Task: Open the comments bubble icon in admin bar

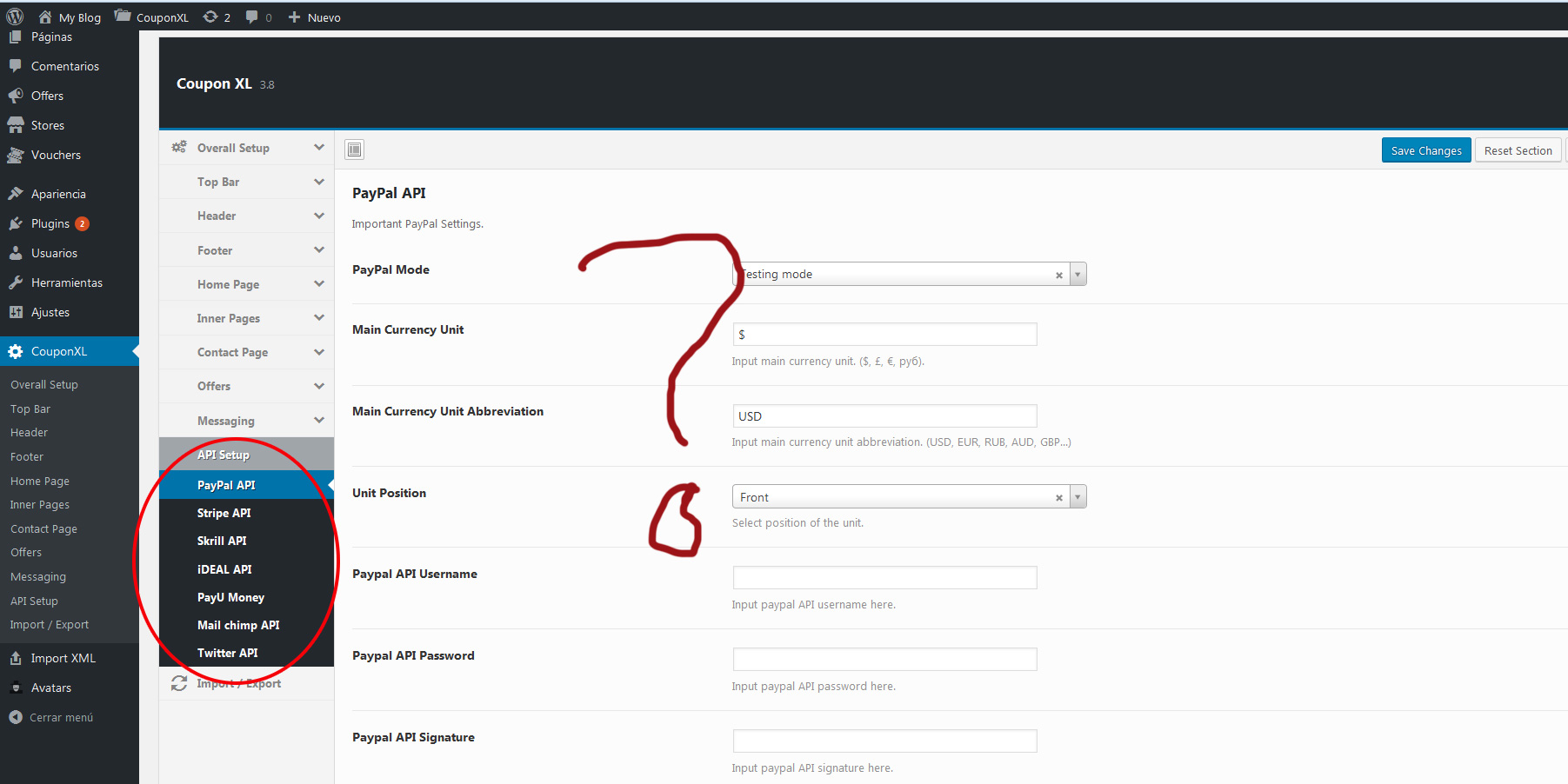Action: (252, 17)
